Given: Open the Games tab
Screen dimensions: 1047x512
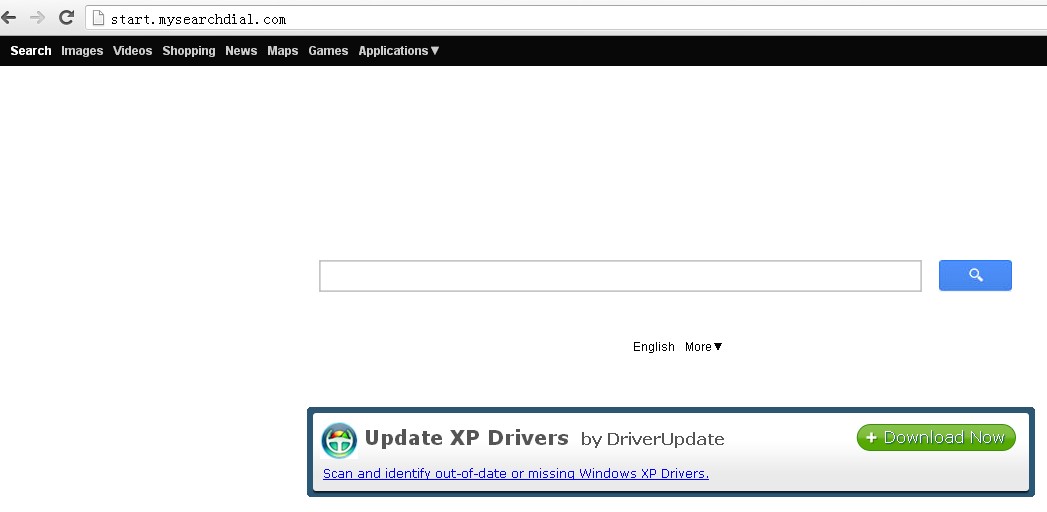Looking at the screenshot, I should (328, 51).
